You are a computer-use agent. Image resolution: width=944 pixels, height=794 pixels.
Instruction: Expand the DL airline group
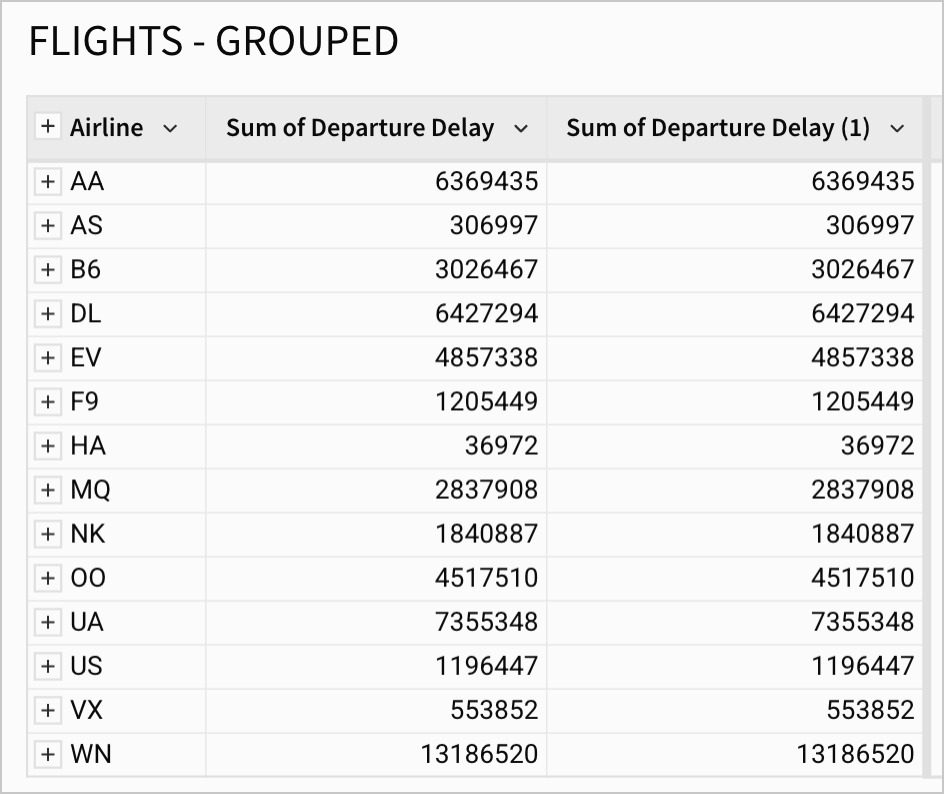coord(47,313)
